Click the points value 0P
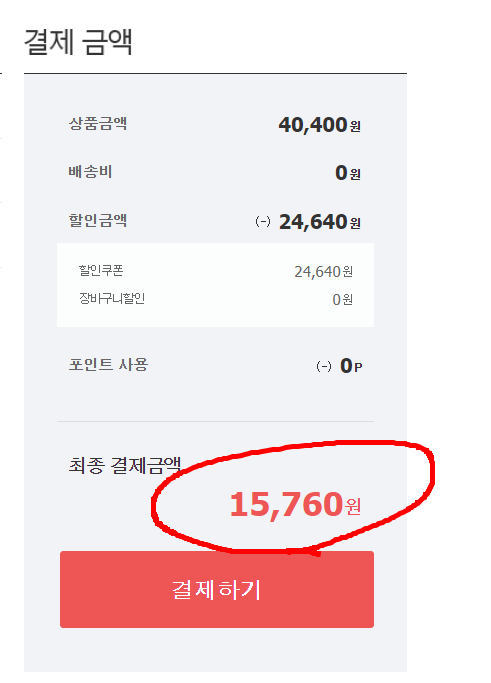Screen dimensions: 491x683 [351, 366]
